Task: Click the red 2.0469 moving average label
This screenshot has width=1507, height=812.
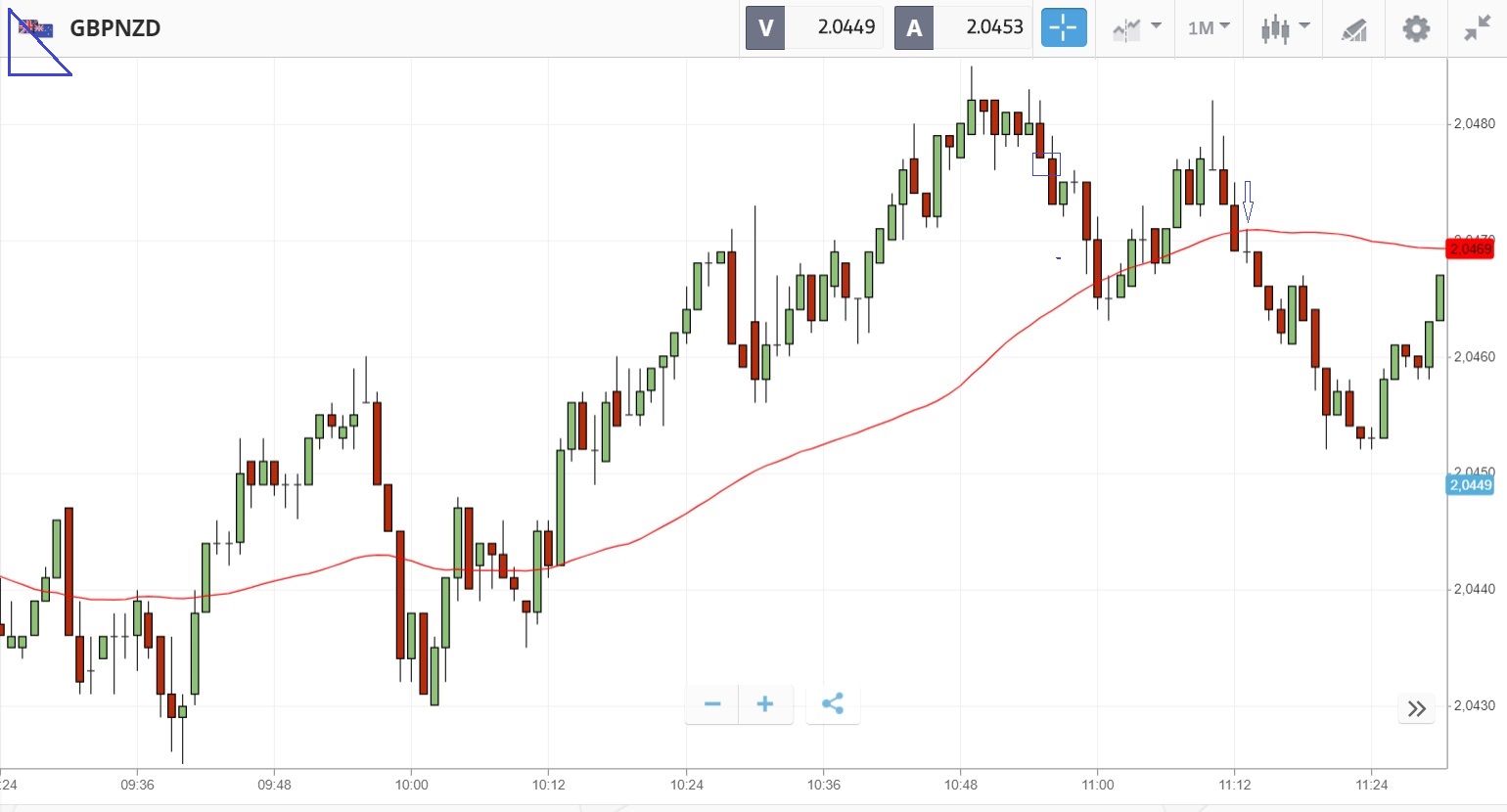Action: tap(1470, 248)
